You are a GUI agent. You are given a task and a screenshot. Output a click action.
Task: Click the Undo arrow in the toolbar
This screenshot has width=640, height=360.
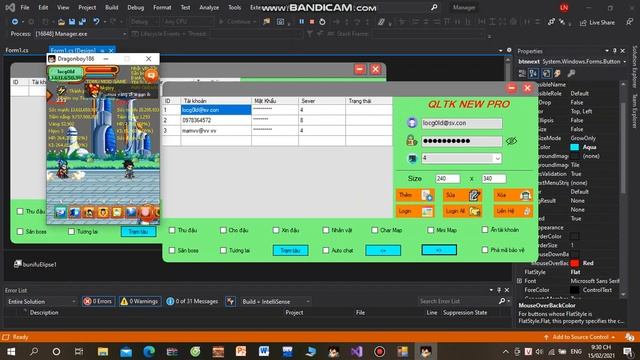pyautogui.click(x=96, y=22)
